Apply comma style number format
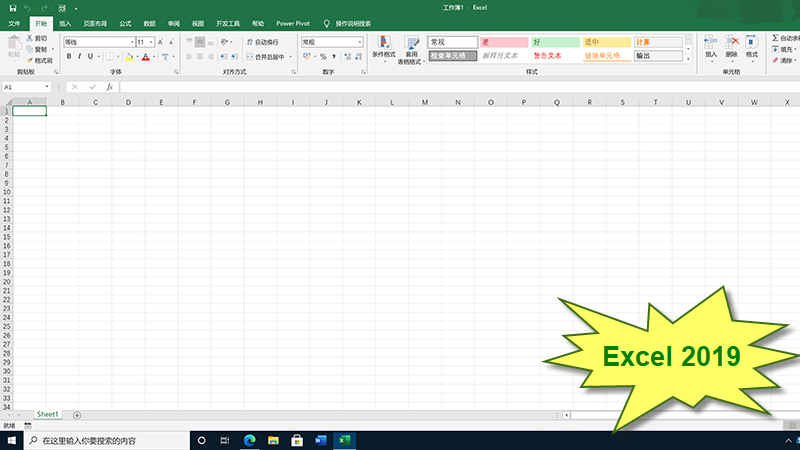Viewport: 800px width, 450px height. (334, 57)
